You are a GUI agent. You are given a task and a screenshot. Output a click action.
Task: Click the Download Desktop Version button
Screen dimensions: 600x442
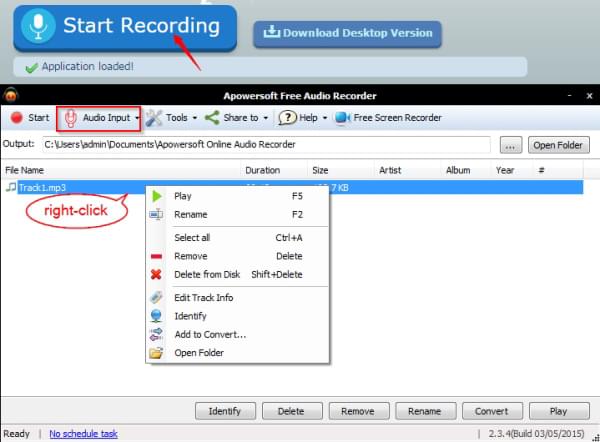(347, 34)
